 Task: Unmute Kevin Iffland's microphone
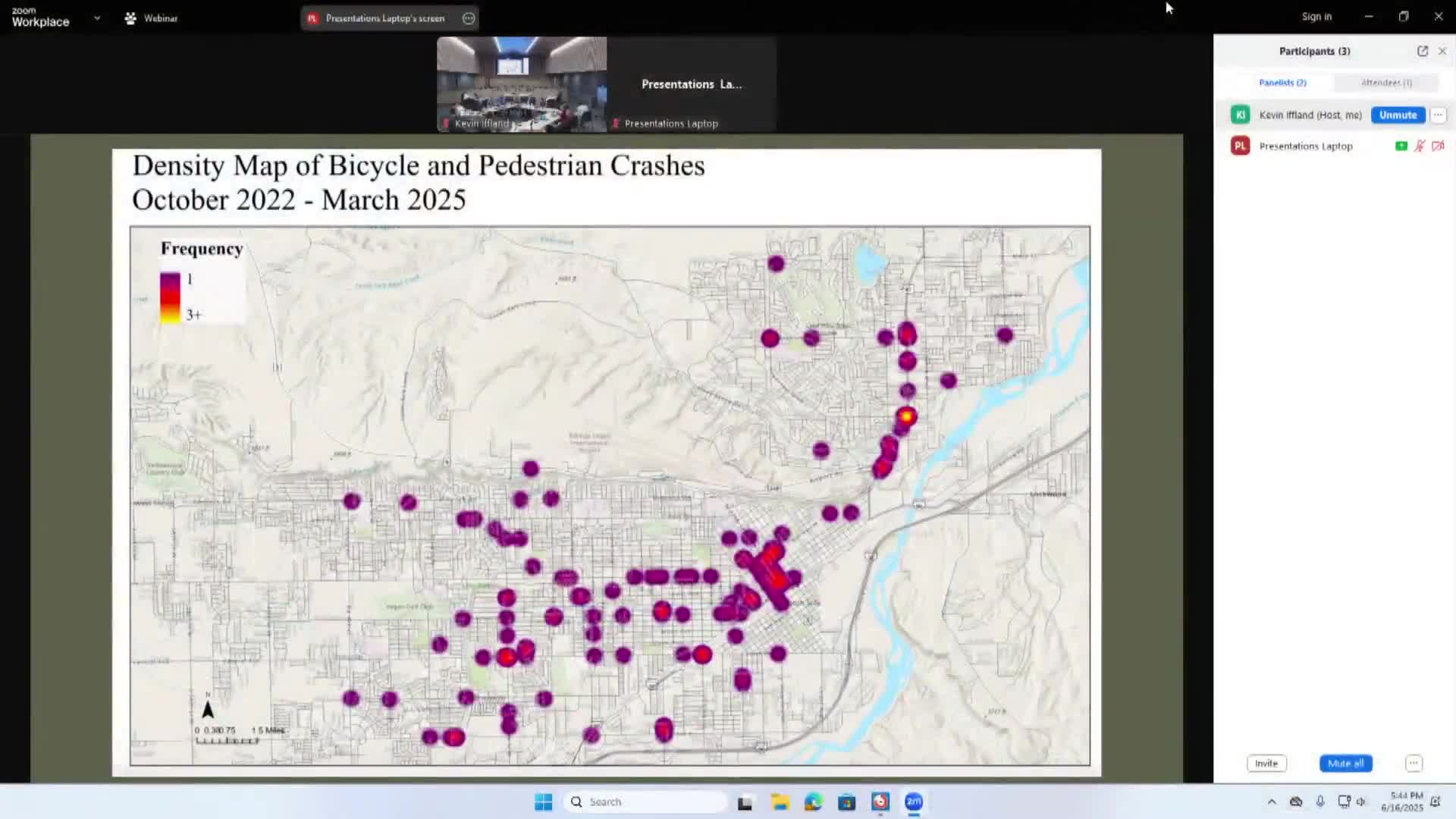1398,115
